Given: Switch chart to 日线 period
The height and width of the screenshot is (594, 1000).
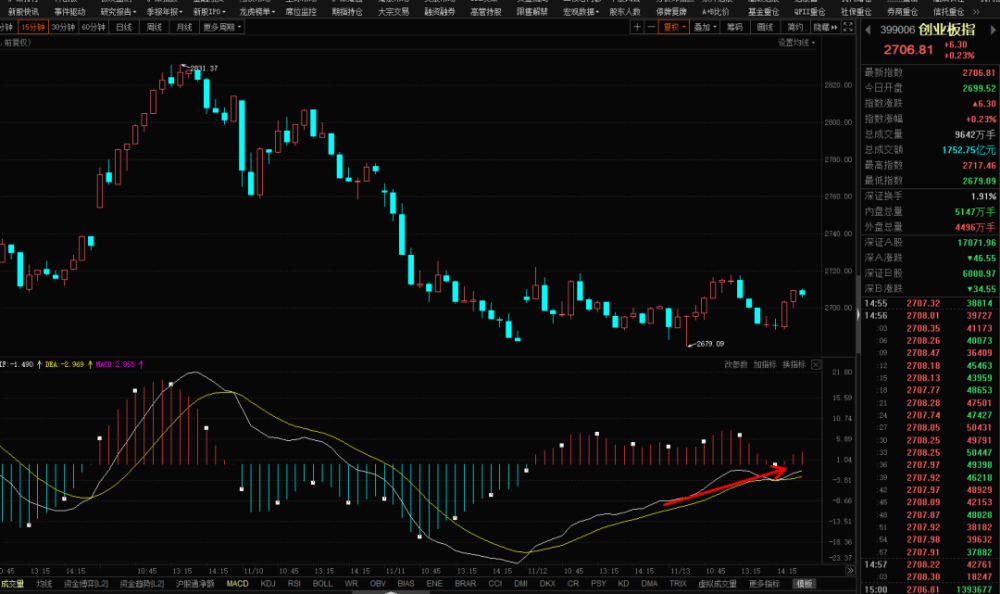Looking at the screenshot, I should 124,27.
